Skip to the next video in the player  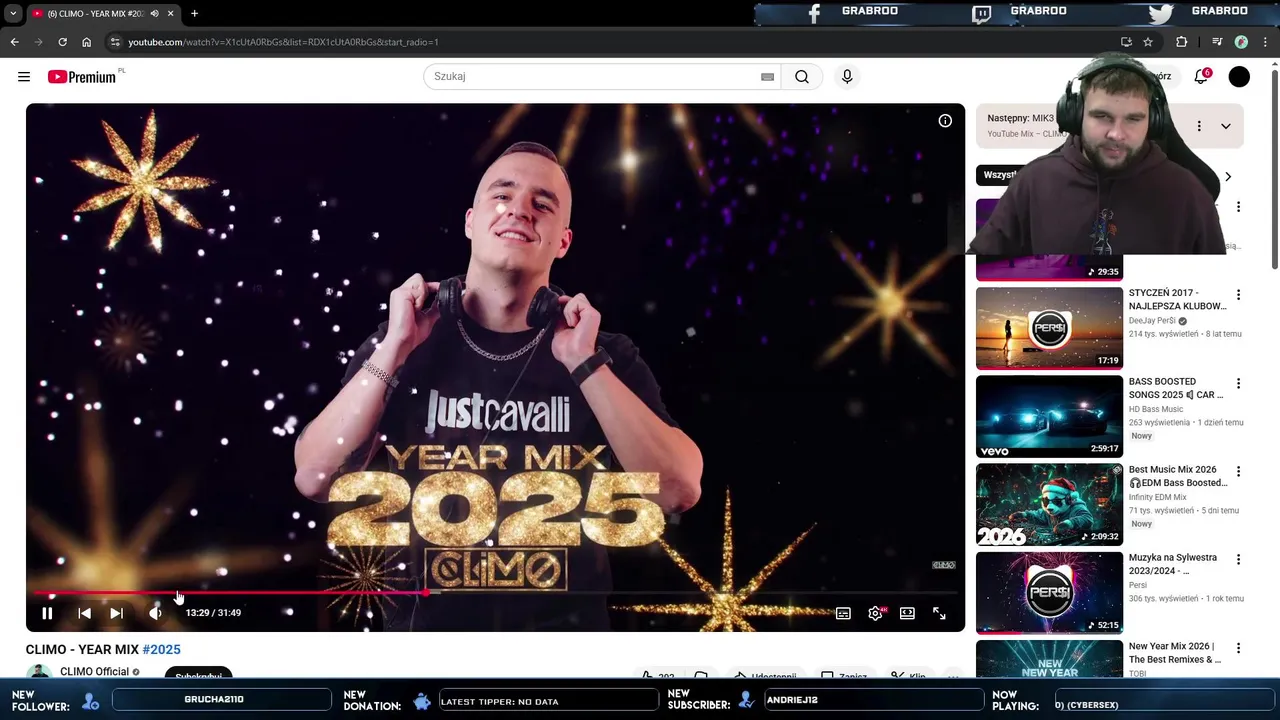pyautogui.click(x=117, y=613)
